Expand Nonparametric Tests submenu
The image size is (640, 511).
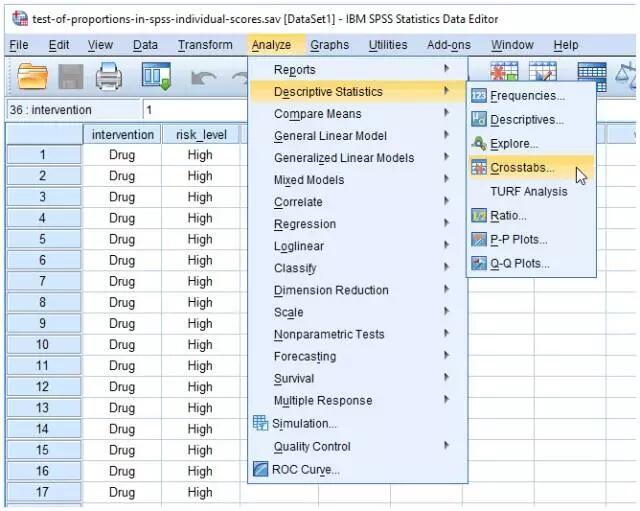point(329,334)
